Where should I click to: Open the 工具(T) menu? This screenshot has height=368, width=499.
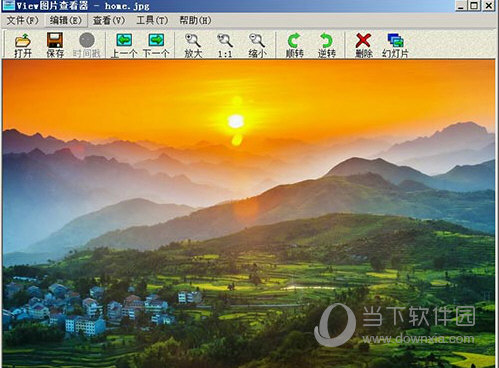click(152, 21)
